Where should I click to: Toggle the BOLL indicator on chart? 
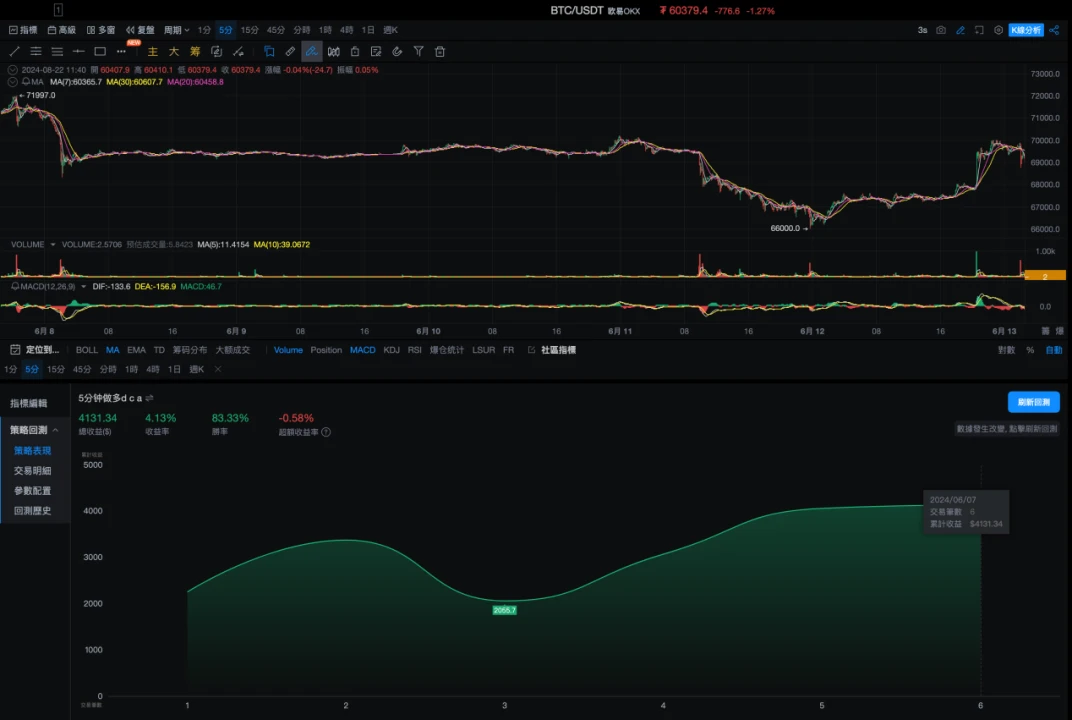[87, 350]
